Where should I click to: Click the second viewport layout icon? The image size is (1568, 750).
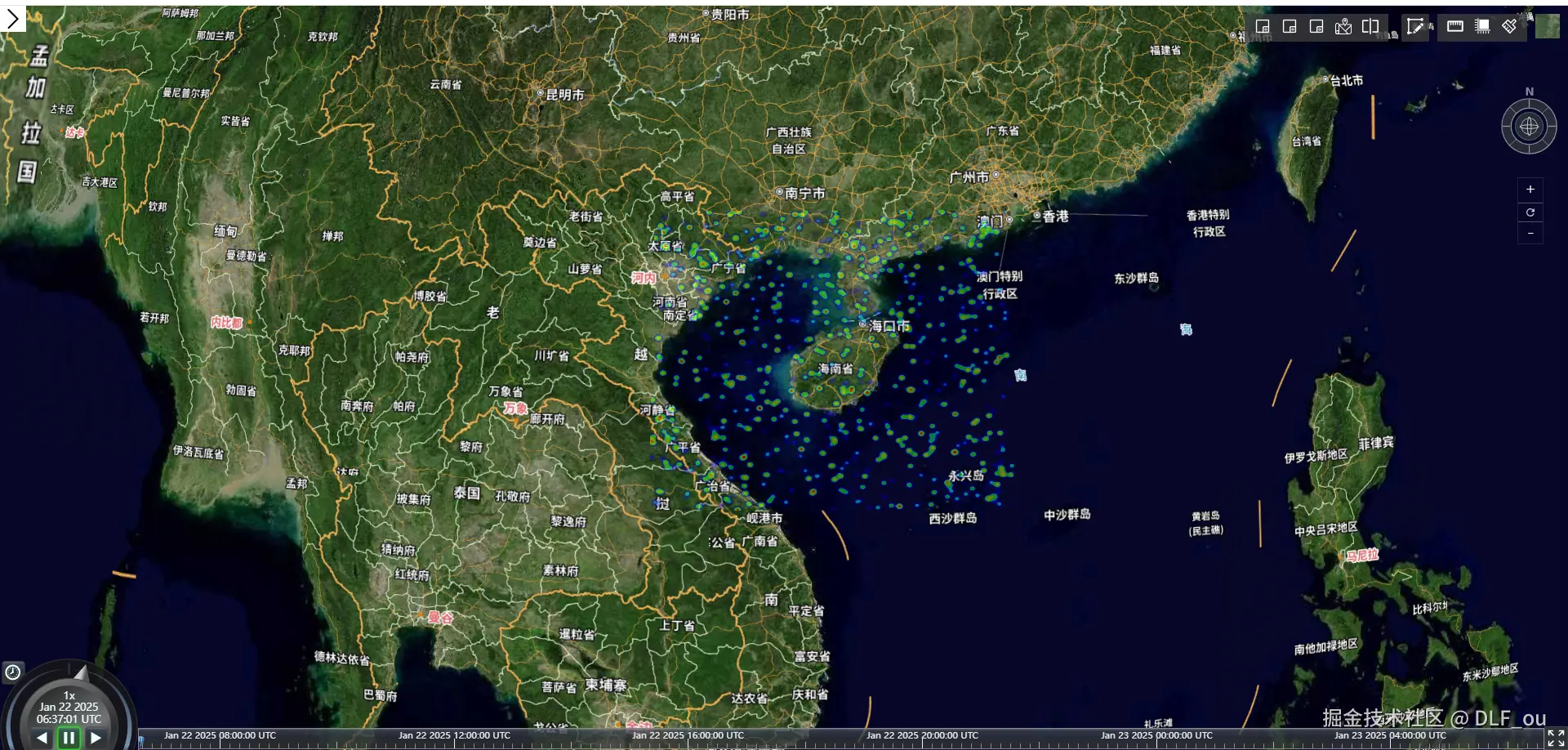coord(1290,26)
